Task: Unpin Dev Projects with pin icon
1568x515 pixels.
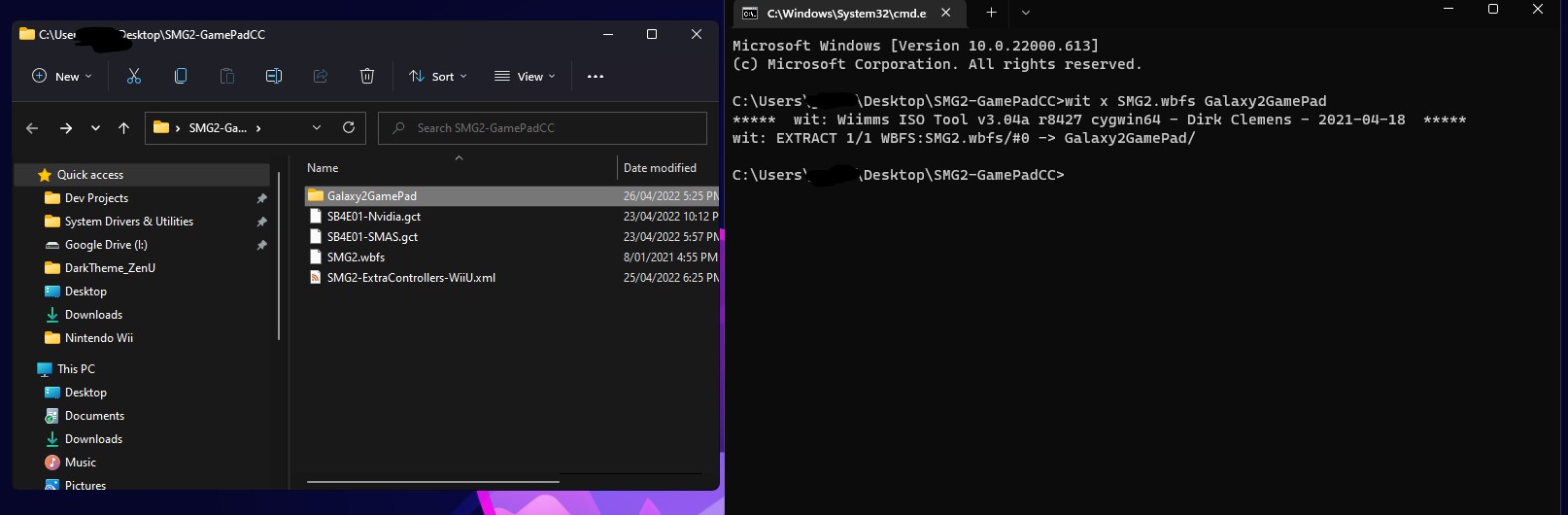Action: tap(261, 198)
